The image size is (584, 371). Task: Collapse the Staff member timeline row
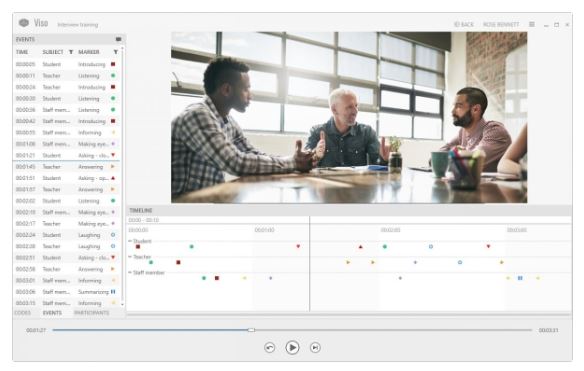click(130, 272)
